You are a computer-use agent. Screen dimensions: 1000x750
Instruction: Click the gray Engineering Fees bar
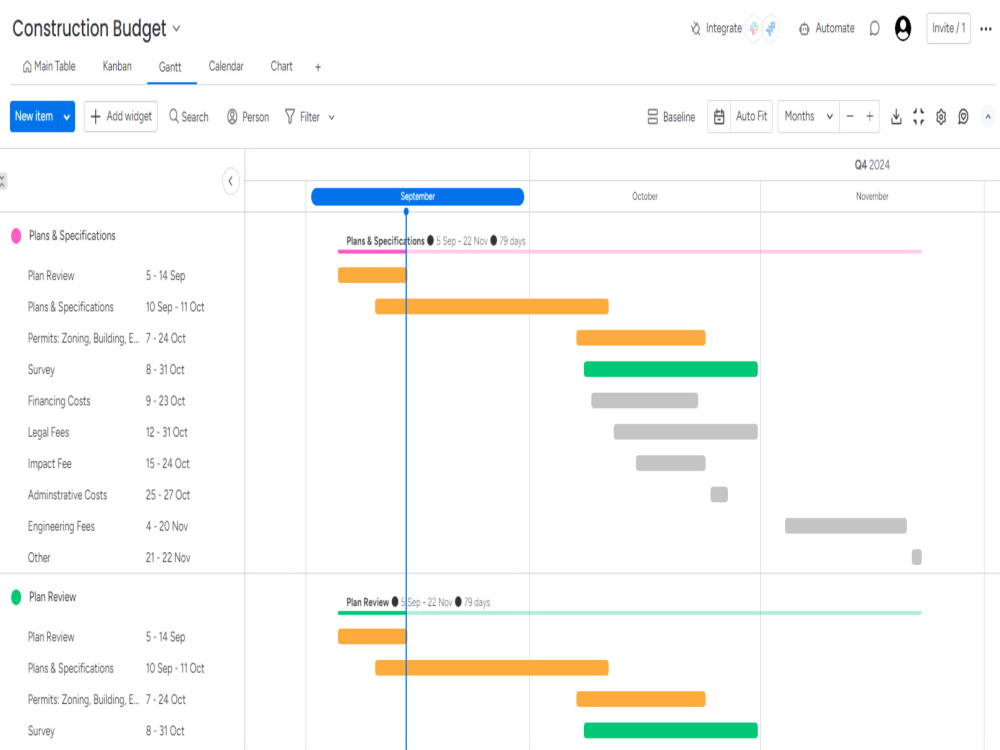[x=846, y=526]
